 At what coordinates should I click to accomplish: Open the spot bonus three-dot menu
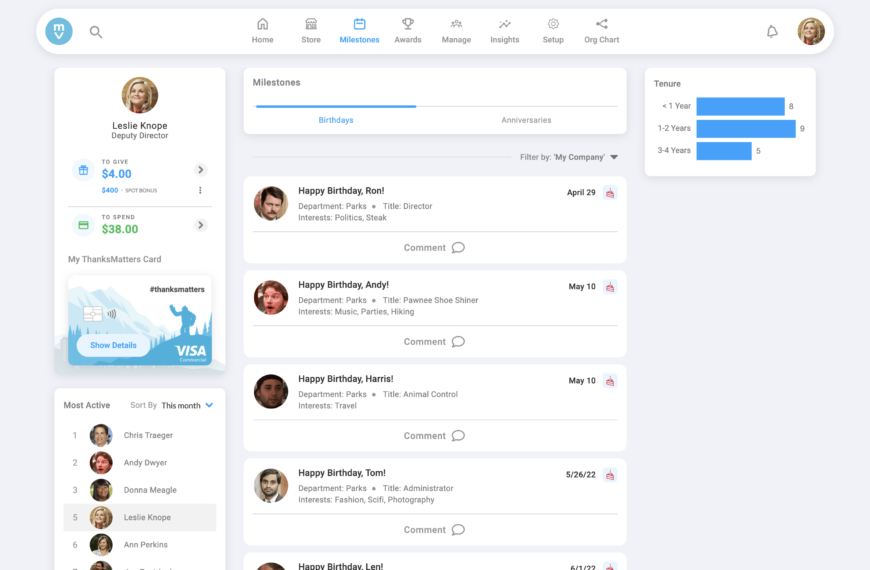click(x=200, y=190)
